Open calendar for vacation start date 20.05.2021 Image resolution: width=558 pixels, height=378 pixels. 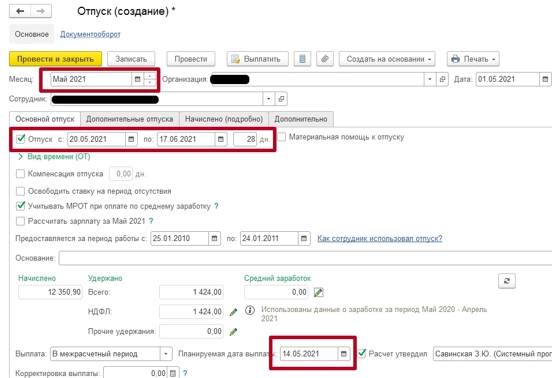131,139
